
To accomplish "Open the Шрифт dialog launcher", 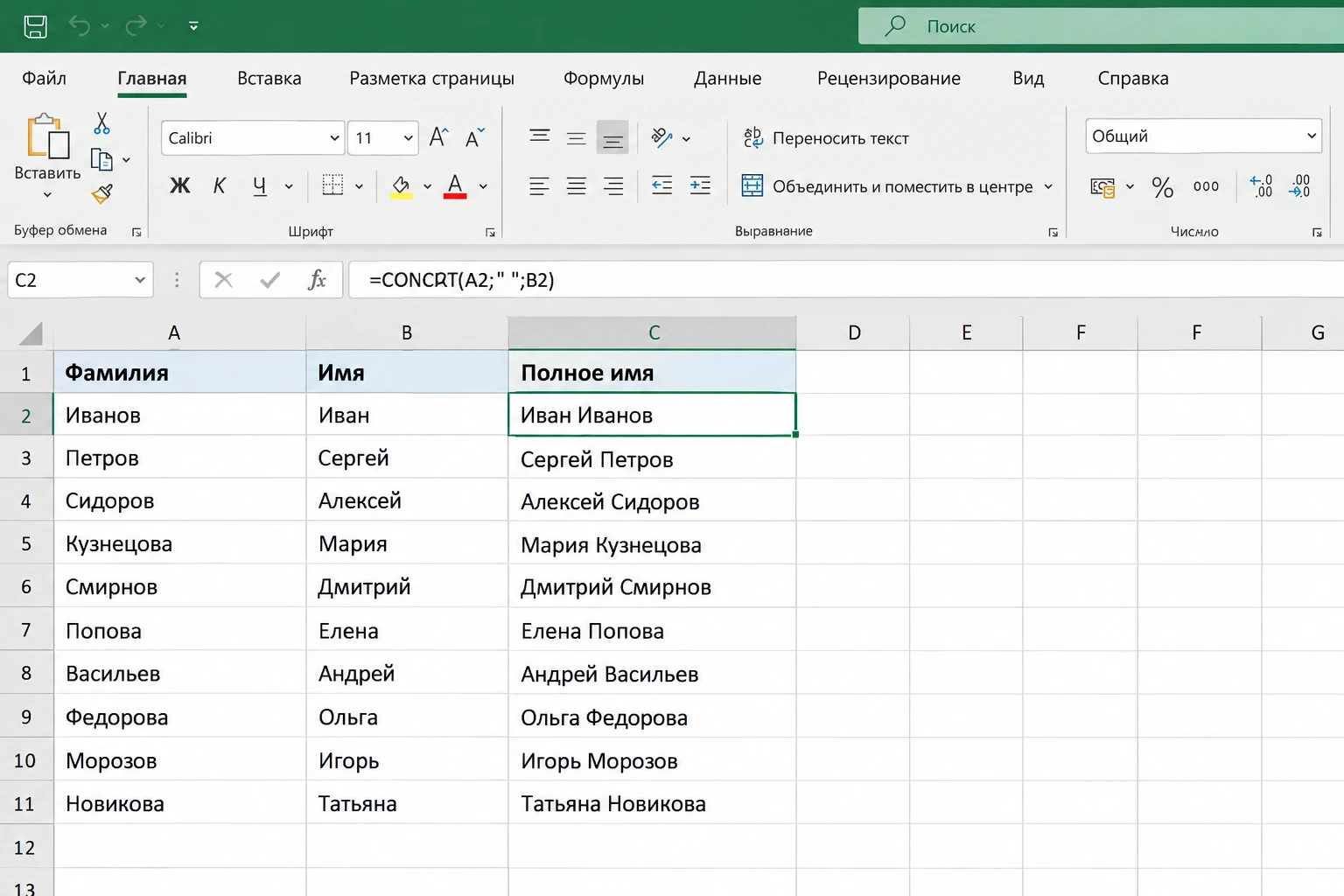I will coord(490,232).
